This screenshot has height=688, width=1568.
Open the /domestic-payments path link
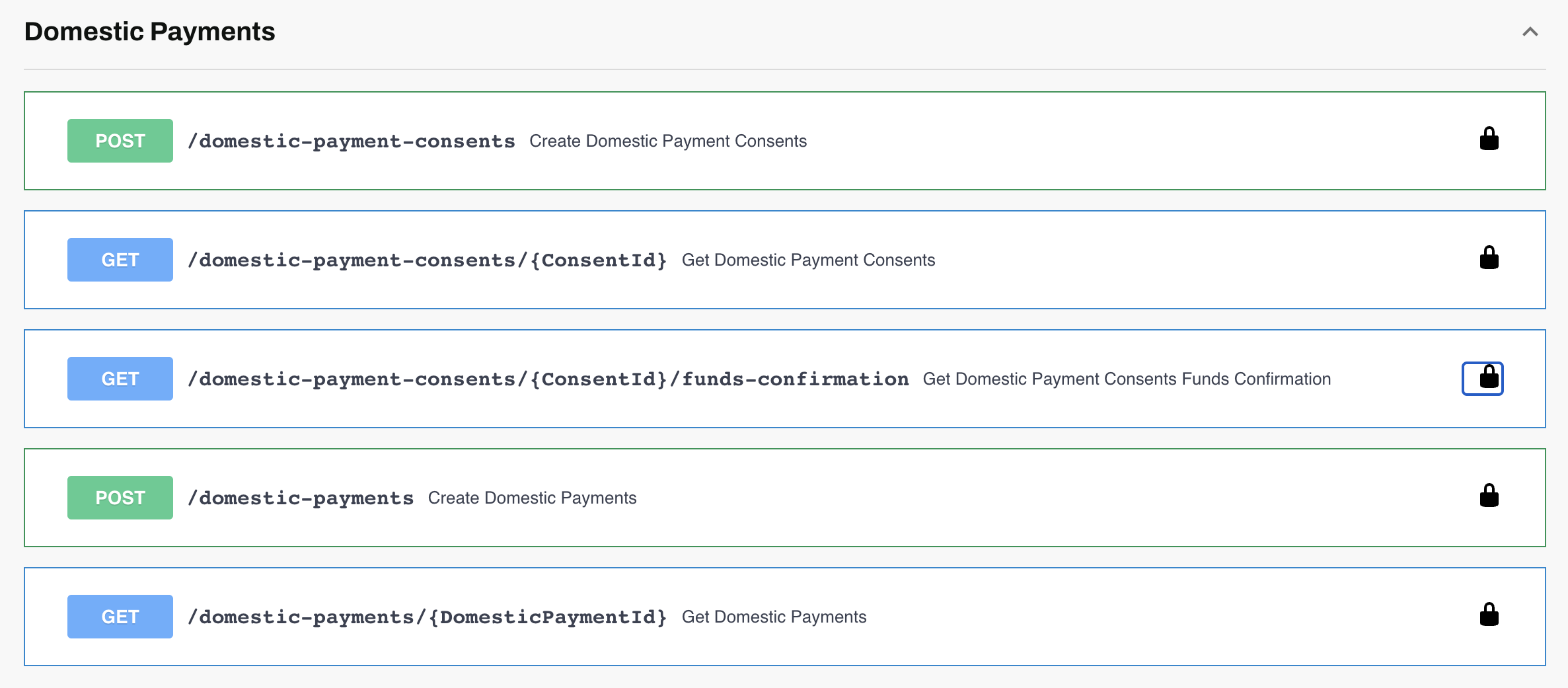pos(301,498)
